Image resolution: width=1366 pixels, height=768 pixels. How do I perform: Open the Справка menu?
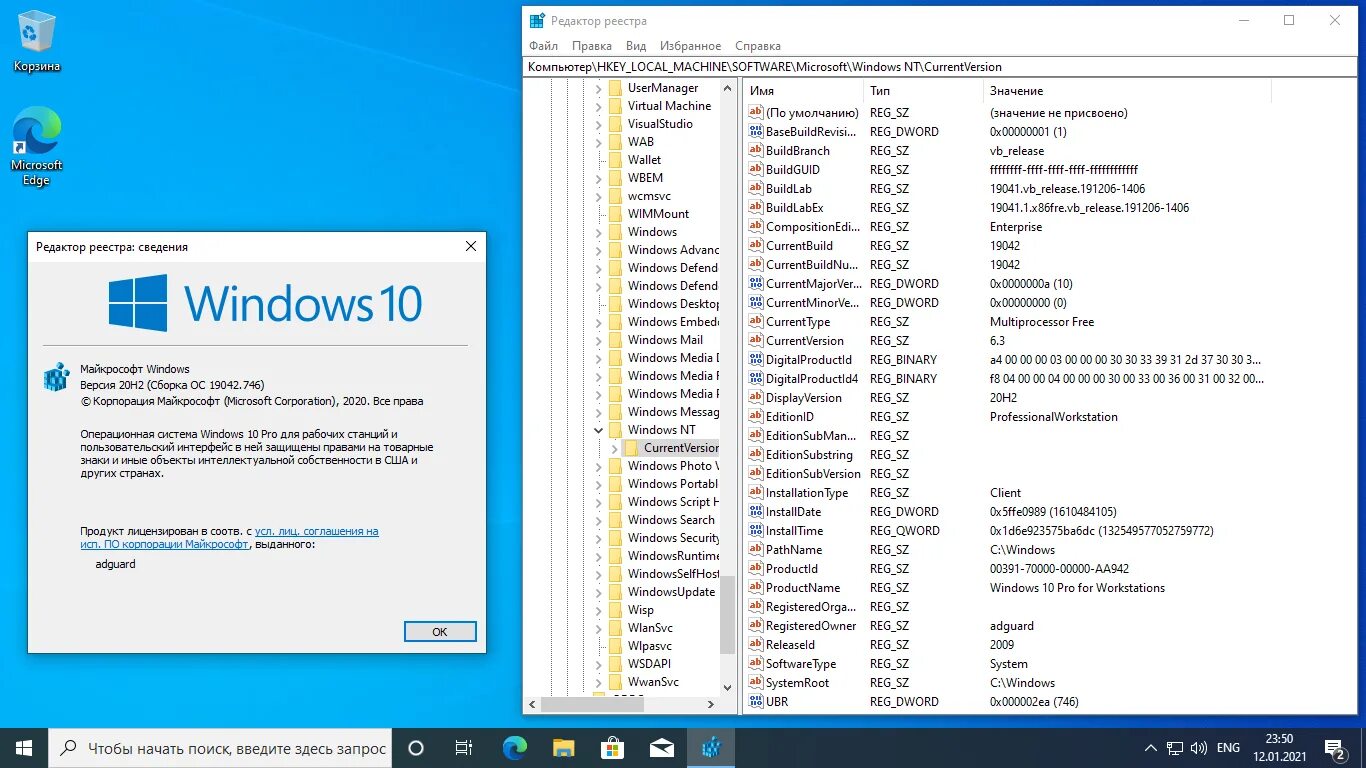tap(758, 46)
